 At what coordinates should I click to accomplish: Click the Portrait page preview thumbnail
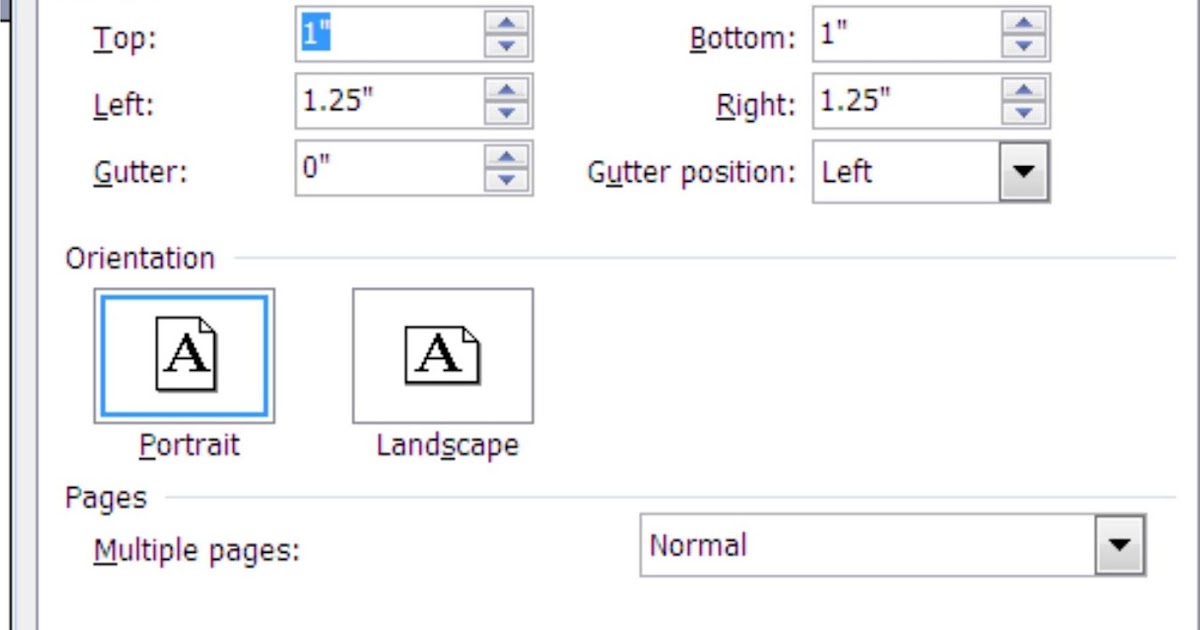tap(185, 355)
